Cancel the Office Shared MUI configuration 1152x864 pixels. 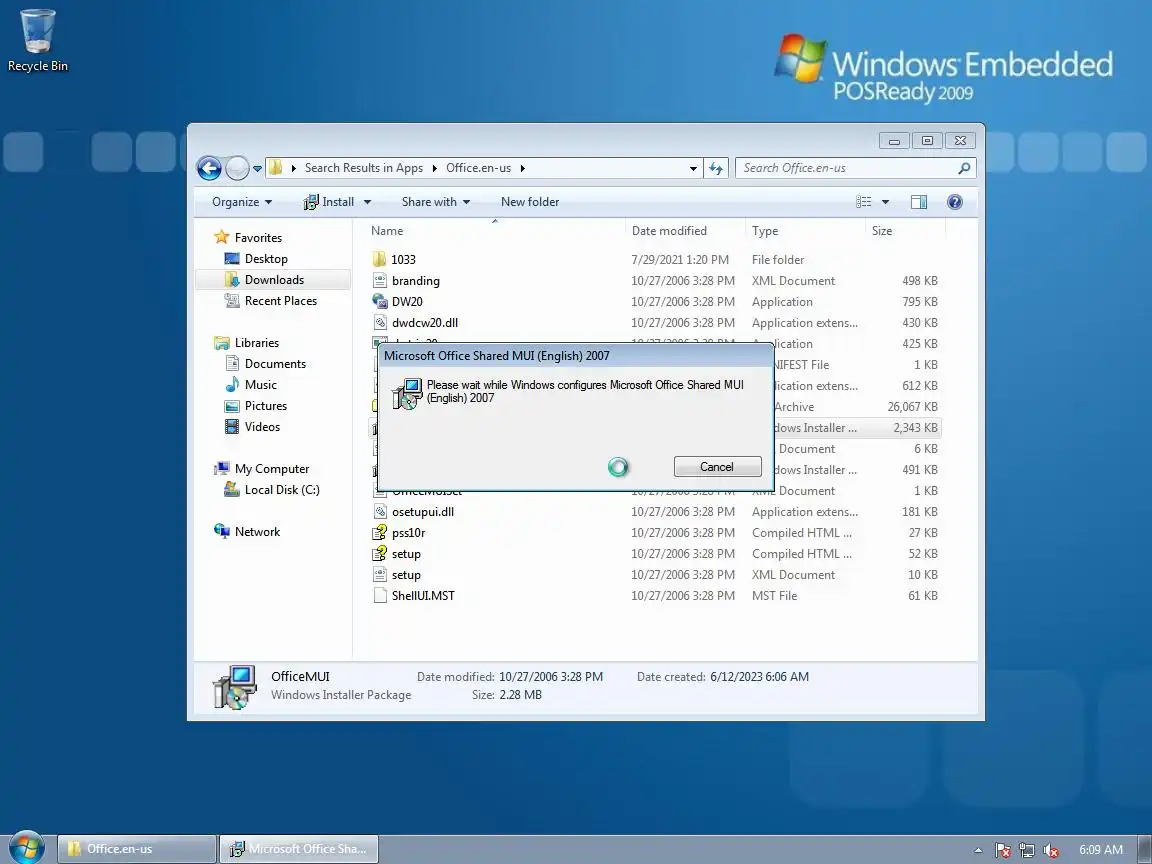click(717, 467)
